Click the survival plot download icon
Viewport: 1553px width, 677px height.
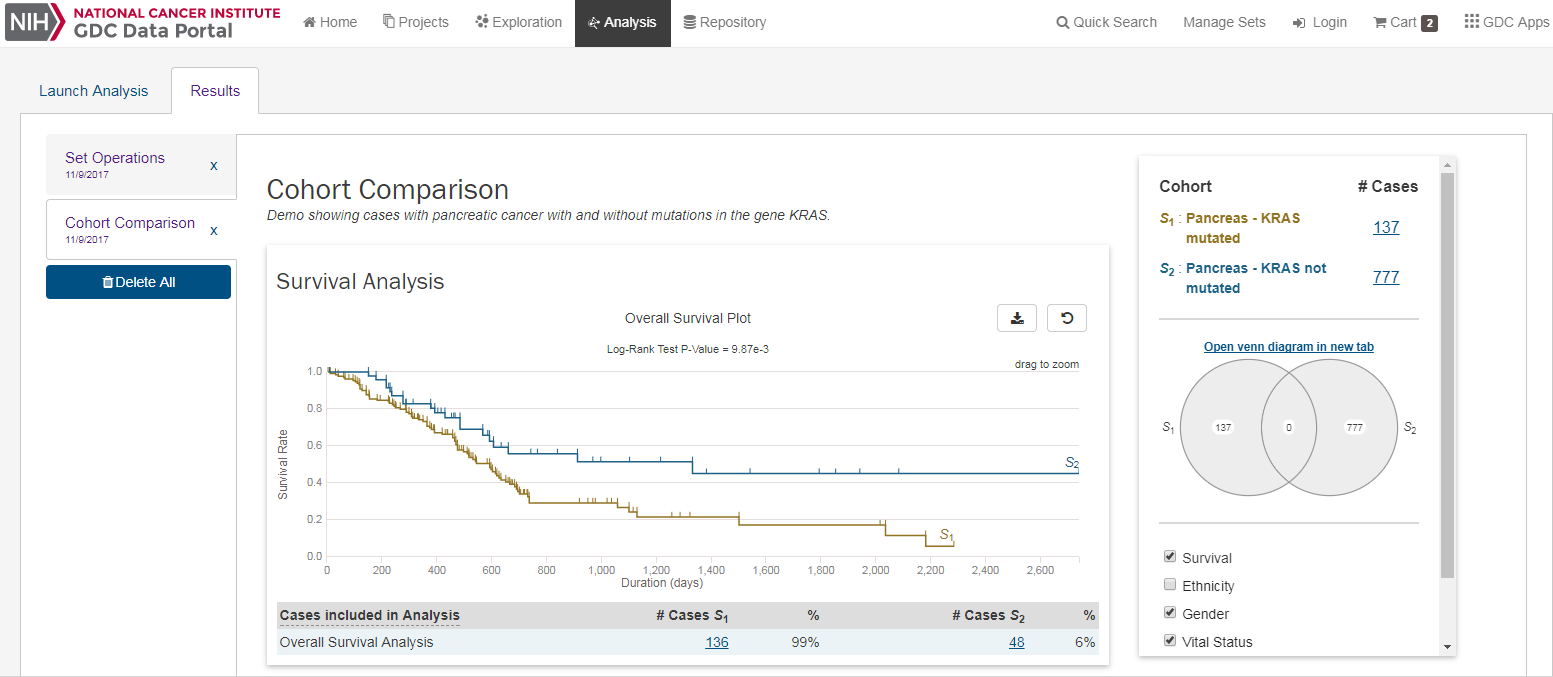[1017, 318]
